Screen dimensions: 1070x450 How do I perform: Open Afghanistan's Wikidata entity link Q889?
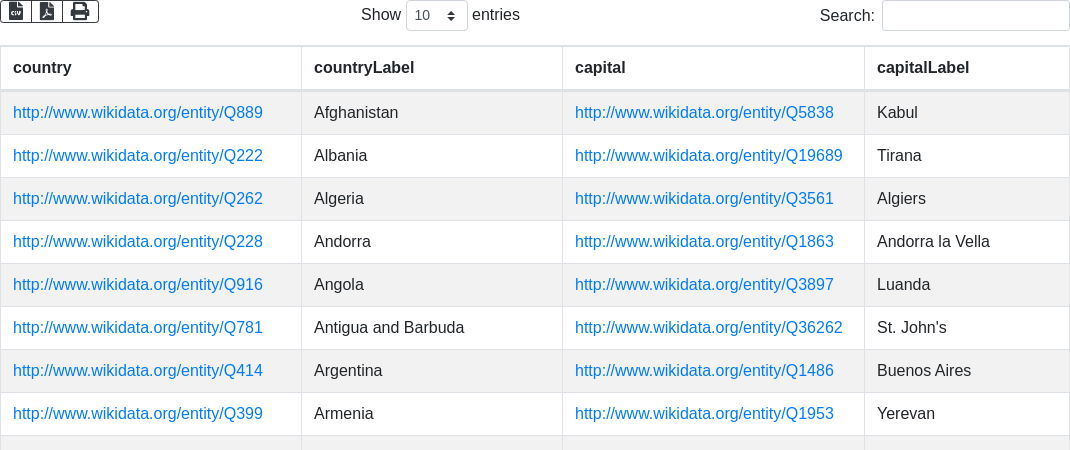point(138,113)
